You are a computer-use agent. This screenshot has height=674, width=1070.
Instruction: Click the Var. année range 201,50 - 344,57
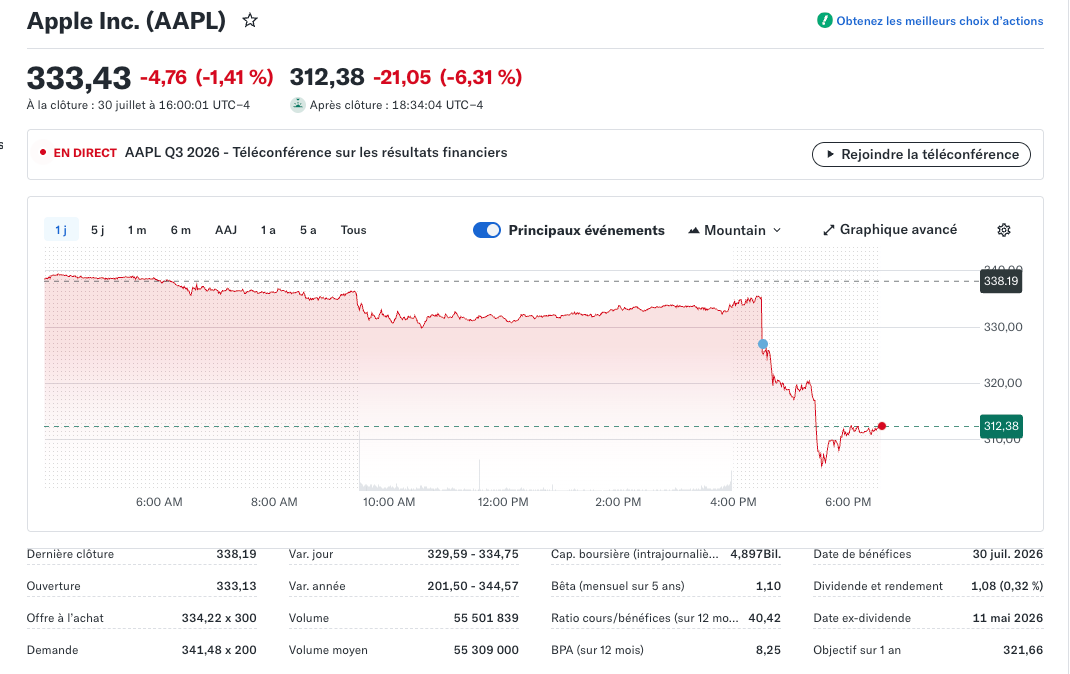(473, 586)
